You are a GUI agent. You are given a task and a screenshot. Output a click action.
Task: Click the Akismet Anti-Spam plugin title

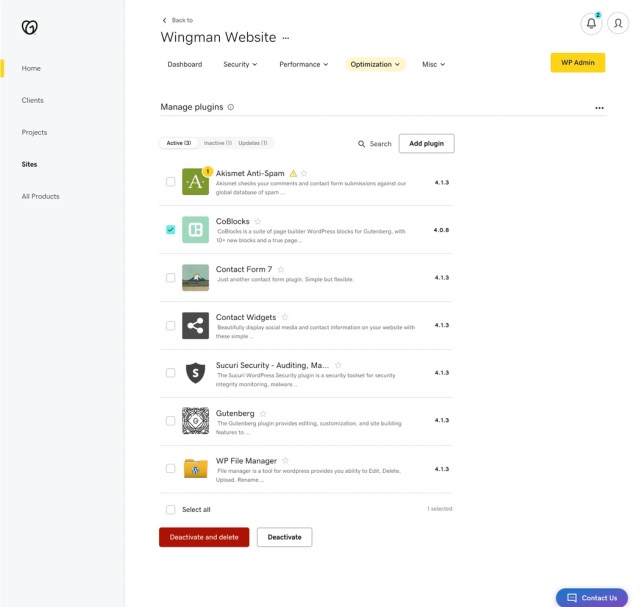[250, 173]
